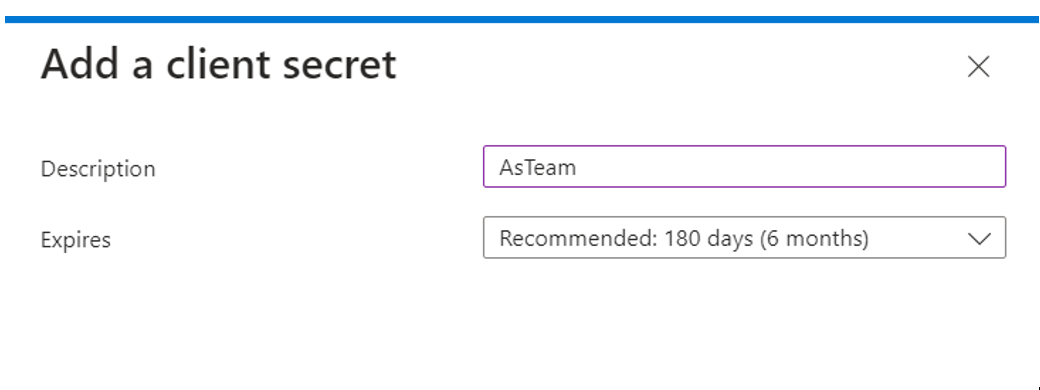Viewport: 1040px width, 390px height.
Task: Open the Expires dropdown chevron arrow
Action: [979, 238]
